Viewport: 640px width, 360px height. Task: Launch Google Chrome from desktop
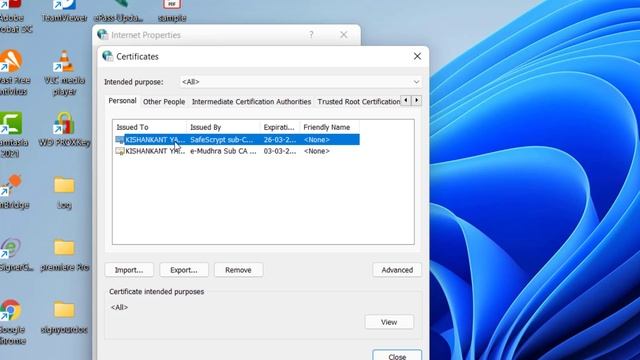[11, 322]
